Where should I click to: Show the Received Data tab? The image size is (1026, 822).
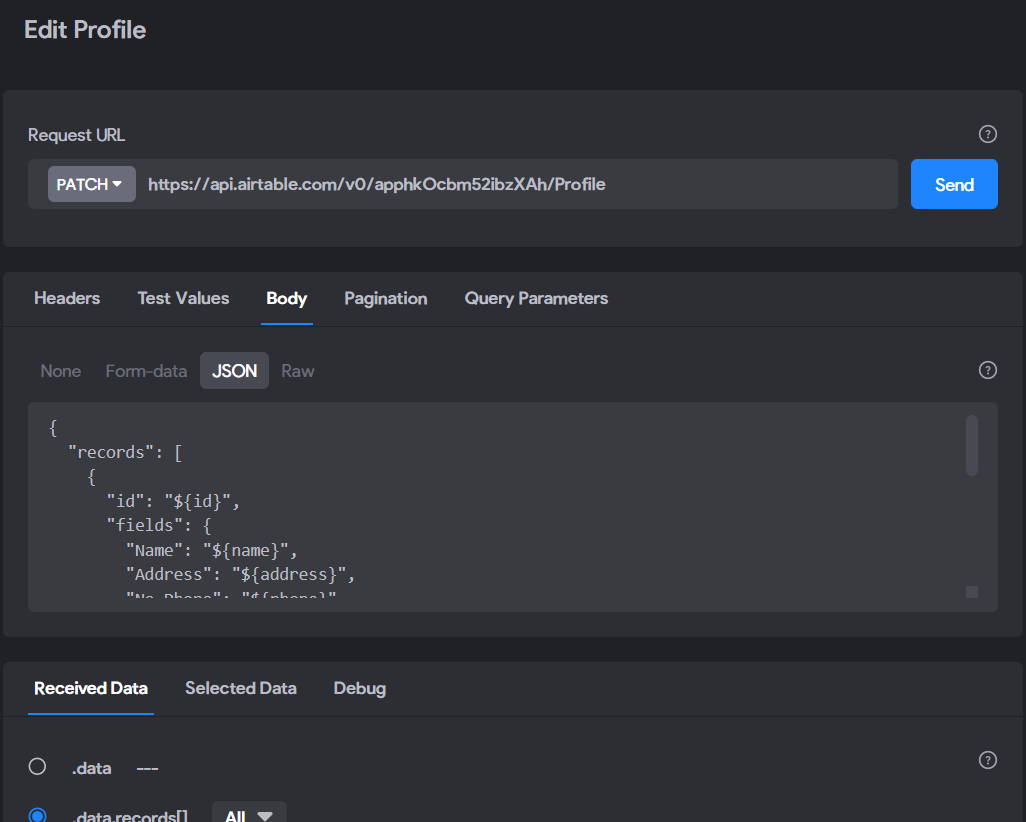(x=91, y=688)
